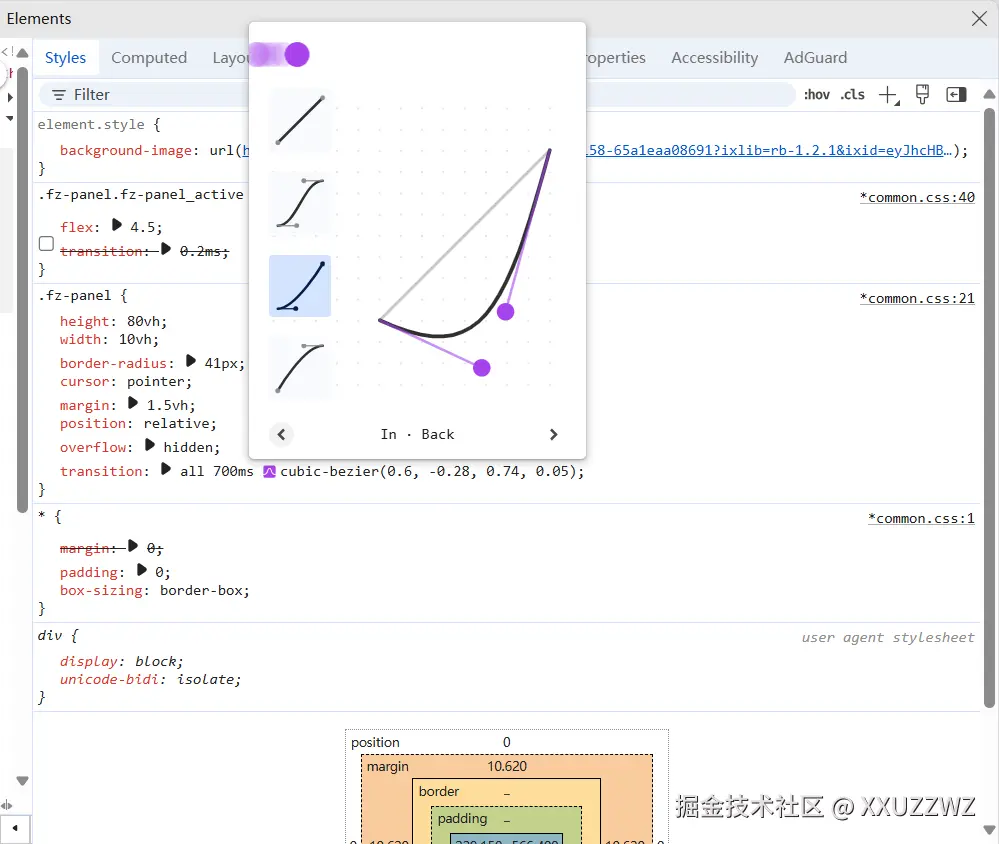This screenshot has width=999, height=844.
Task: Toggle the :hov element state panel
Action: (x=816, y=95)
